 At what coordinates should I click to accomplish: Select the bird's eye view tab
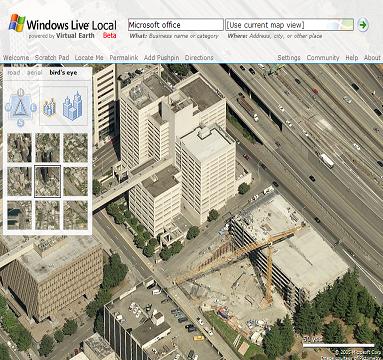[x=63, y=72]
